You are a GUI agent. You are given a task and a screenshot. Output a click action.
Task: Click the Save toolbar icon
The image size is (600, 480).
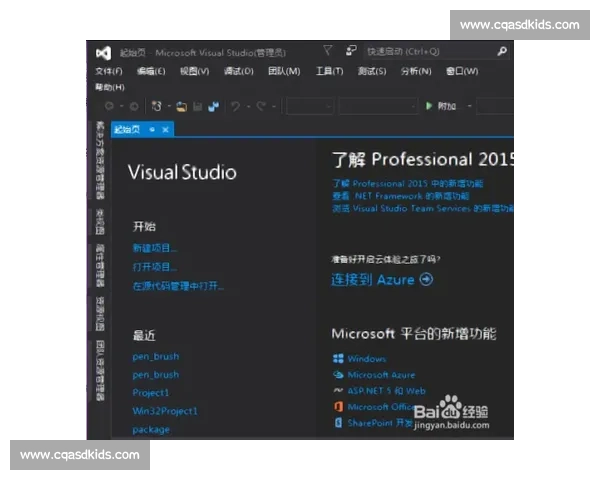(197, 106)
